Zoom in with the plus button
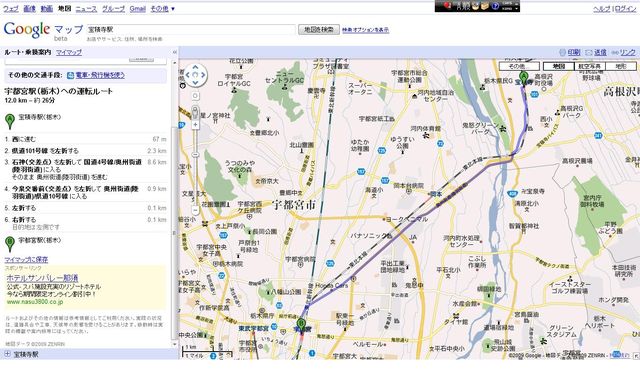Screen dimensions: 640x390 click(x=195, y=124)
